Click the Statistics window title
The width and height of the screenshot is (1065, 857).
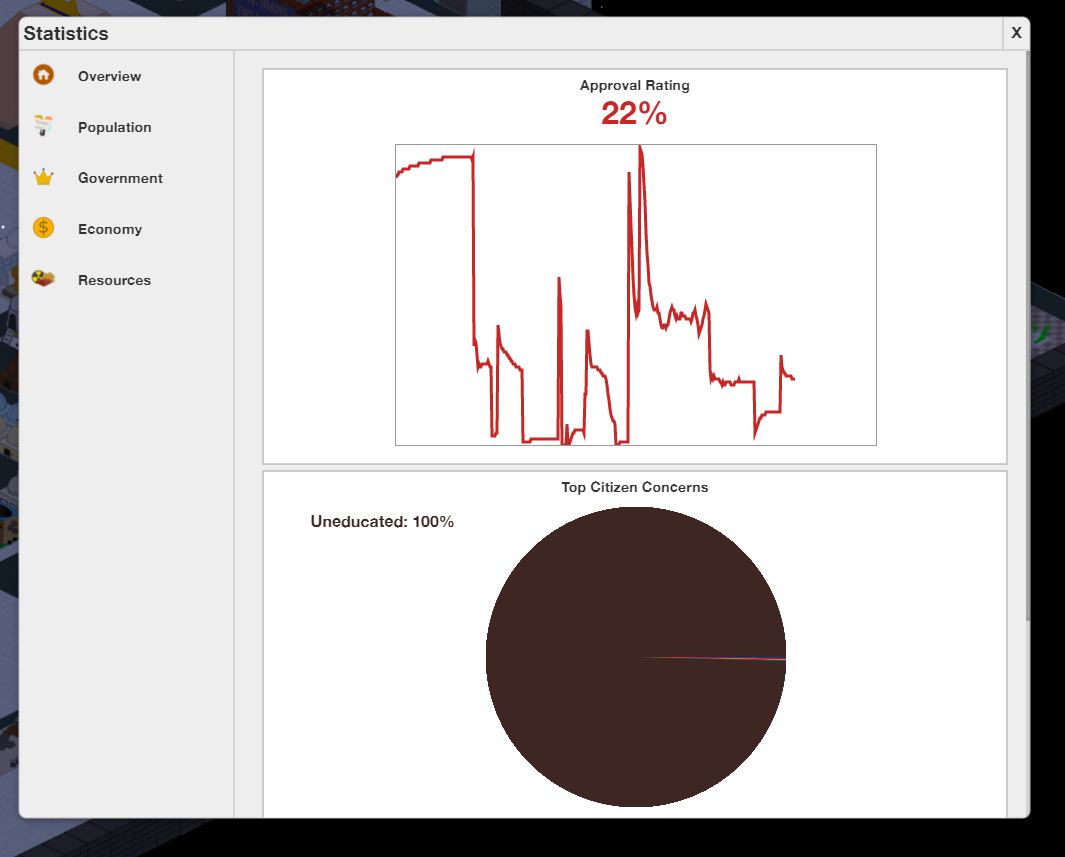coord(66,33)
